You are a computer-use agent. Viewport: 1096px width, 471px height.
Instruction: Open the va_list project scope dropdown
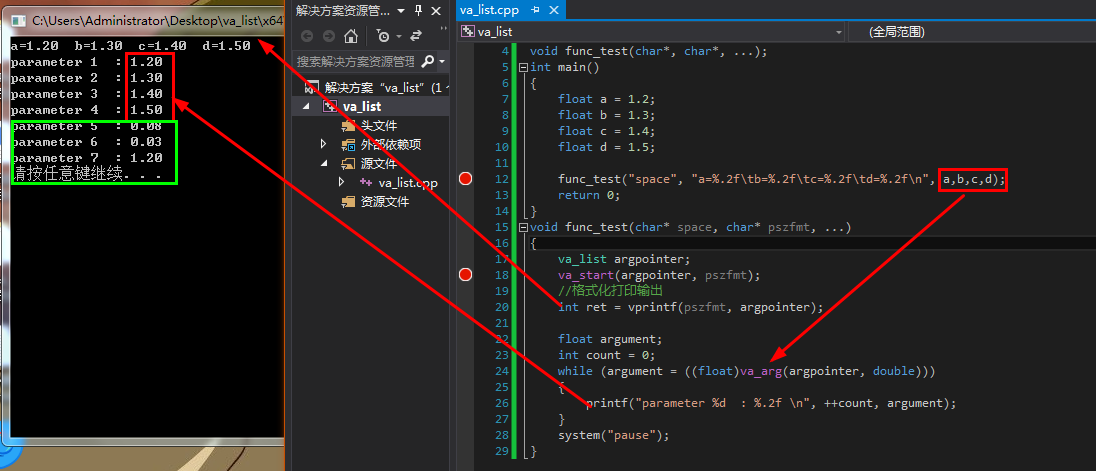(839, 32)
